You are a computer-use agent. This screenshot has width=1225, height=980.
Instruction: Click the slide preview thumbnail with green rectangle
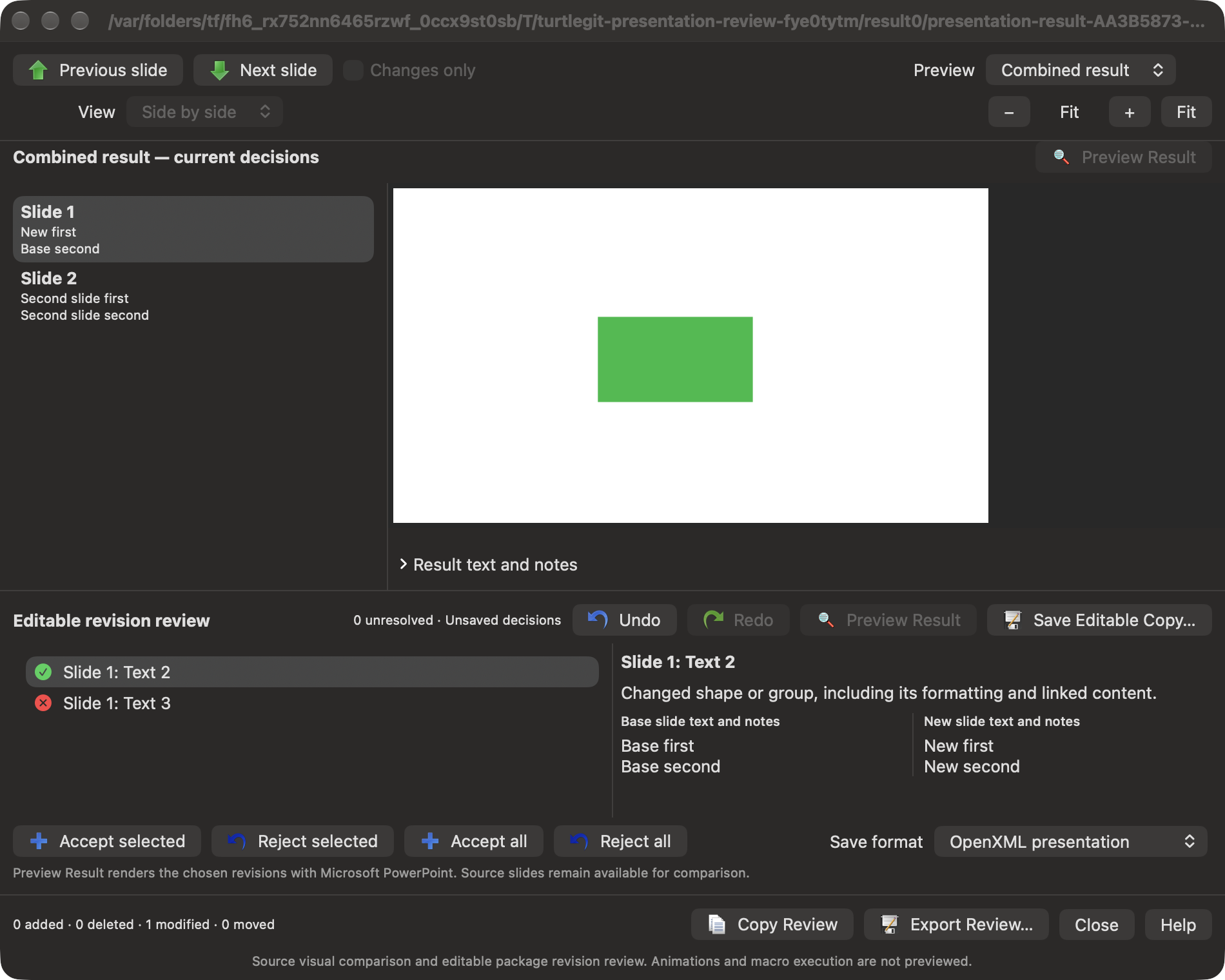691,355
